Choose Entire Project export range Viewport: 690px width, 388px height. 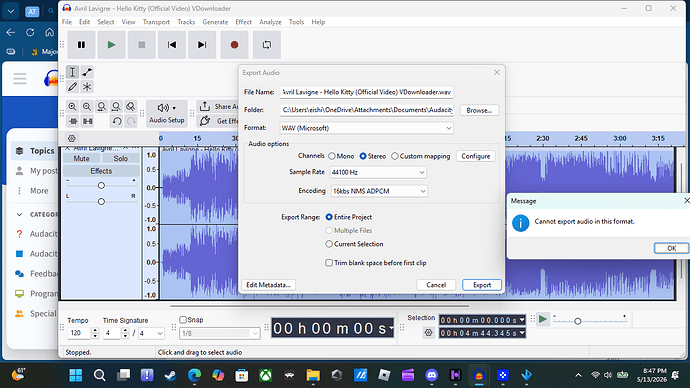[329, 217]
